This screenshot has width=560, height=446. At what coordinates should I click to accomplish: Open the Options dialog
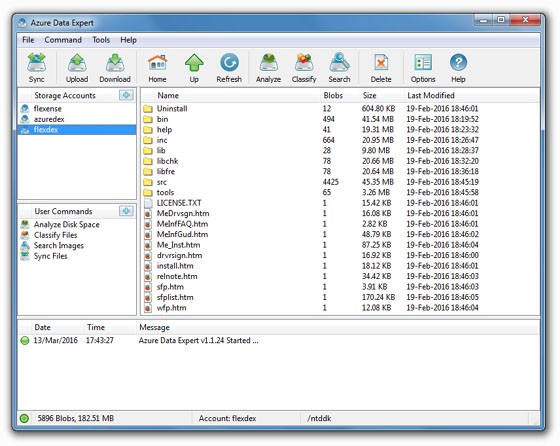[423, 68]
